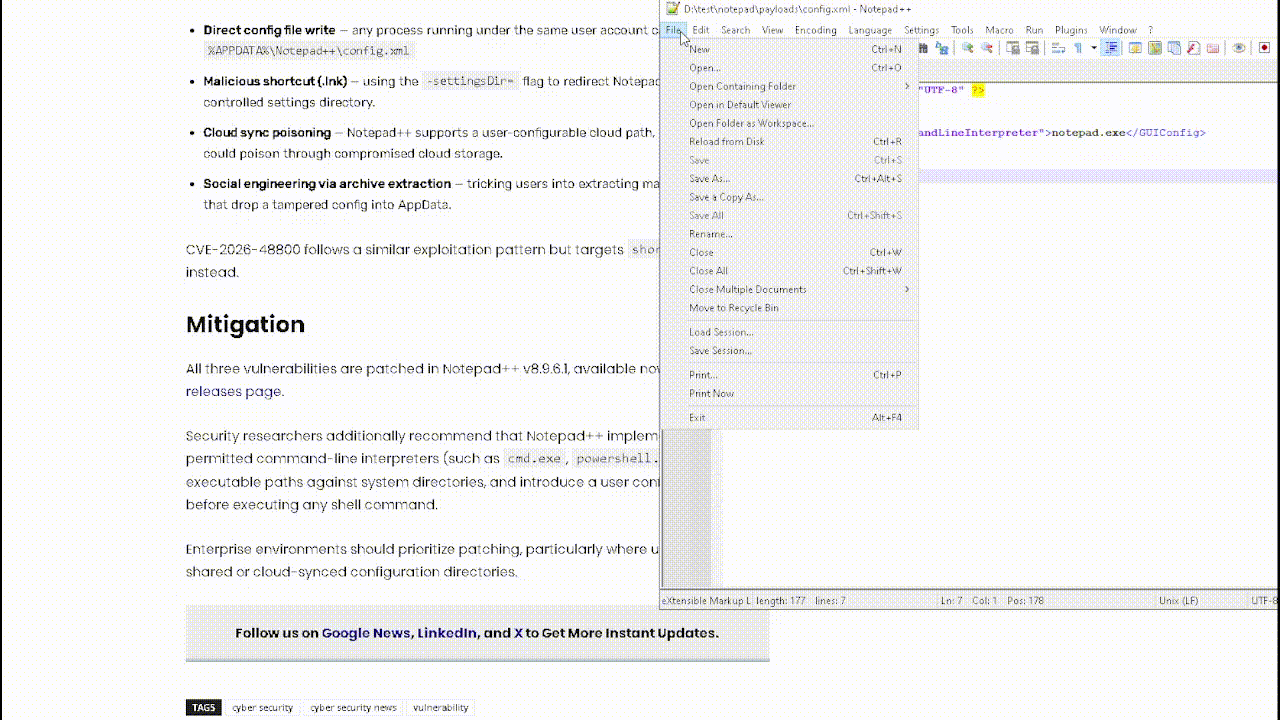
Task: Toggle synchronize horizontal scrolling icon
Action: [x=1032, y=48]
